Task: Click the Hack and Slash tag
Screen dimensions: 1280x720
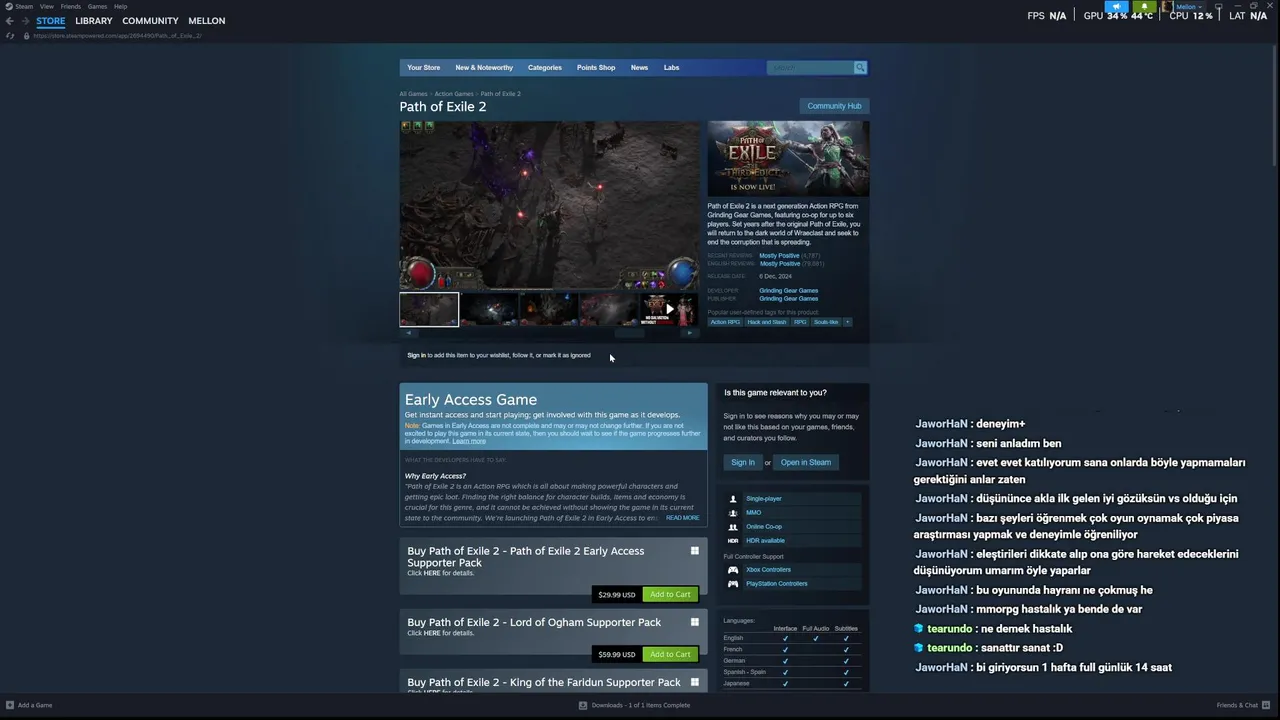Action: point(767,322)
